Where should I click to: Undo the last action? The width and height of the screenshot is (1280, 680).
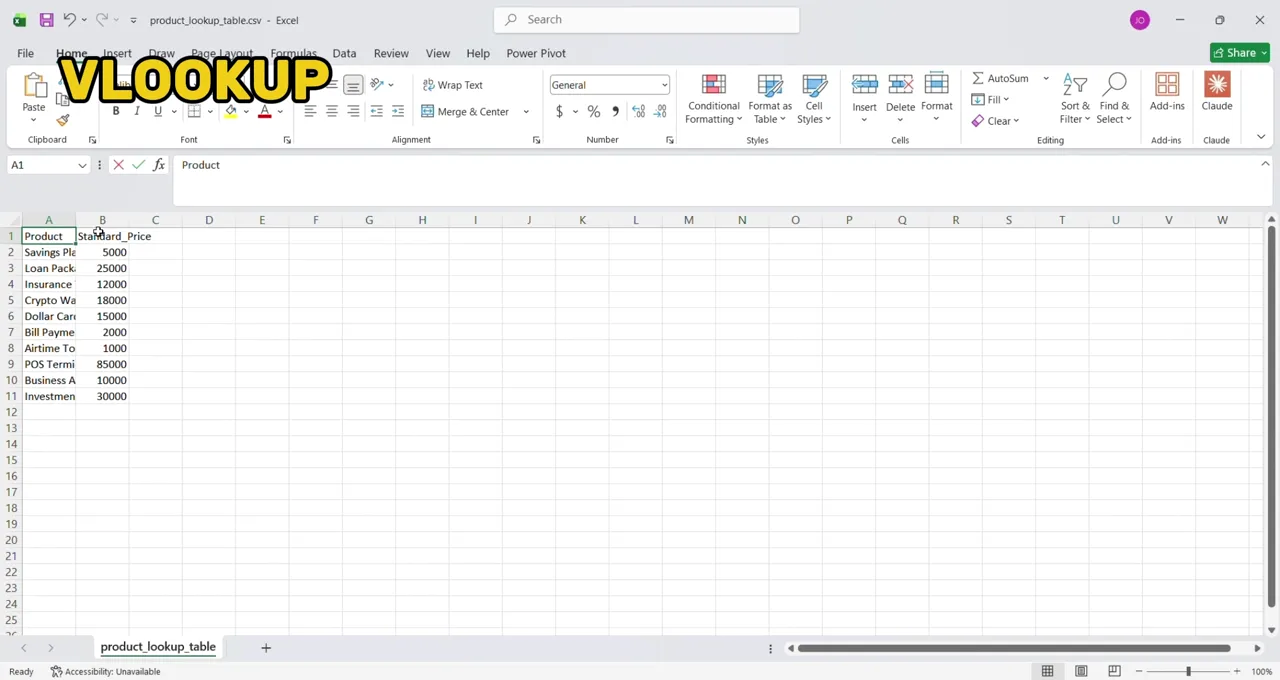click(69, 20)
